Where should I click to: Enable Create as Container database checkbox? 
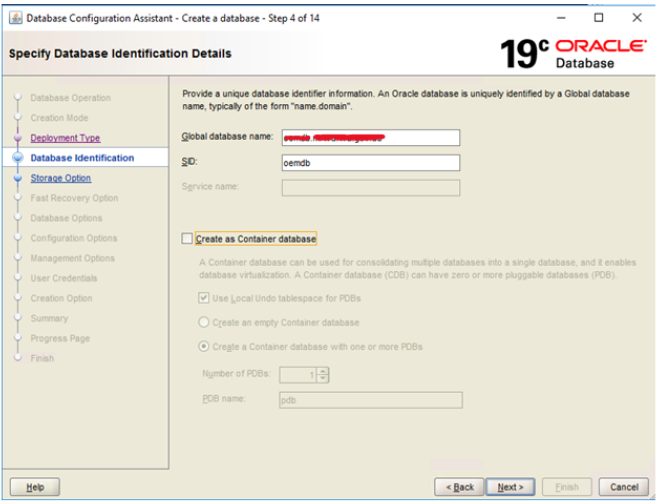pos(188,239)
